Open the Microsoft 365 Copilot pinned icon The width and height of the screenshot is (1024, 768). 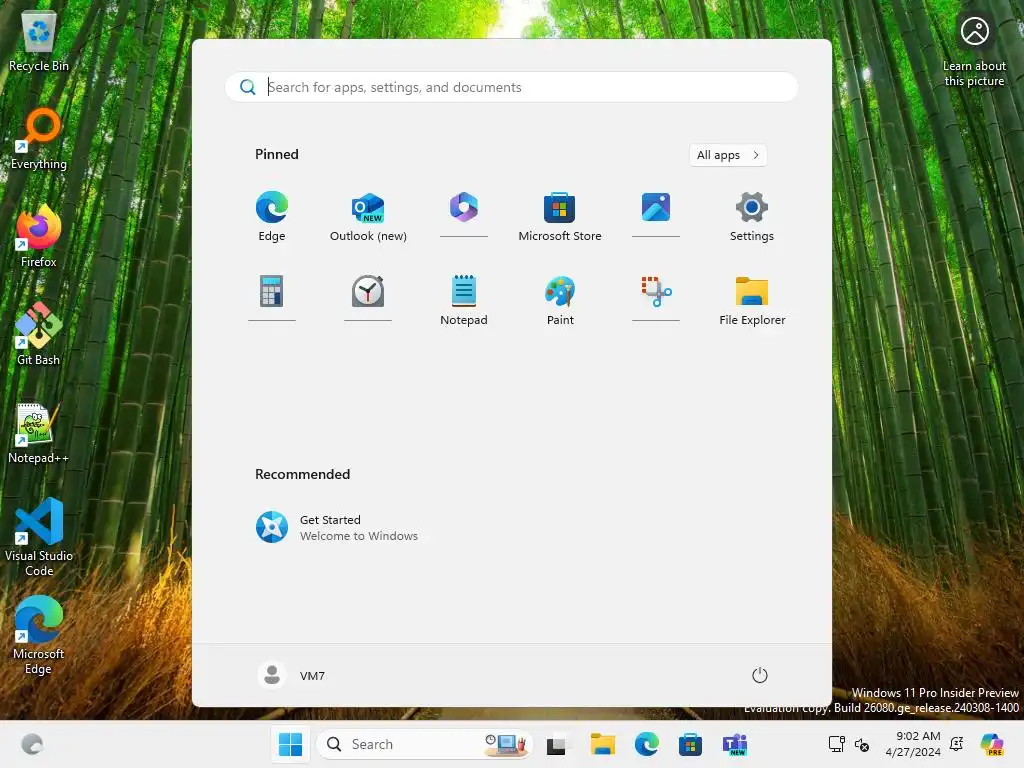point(464,214)
